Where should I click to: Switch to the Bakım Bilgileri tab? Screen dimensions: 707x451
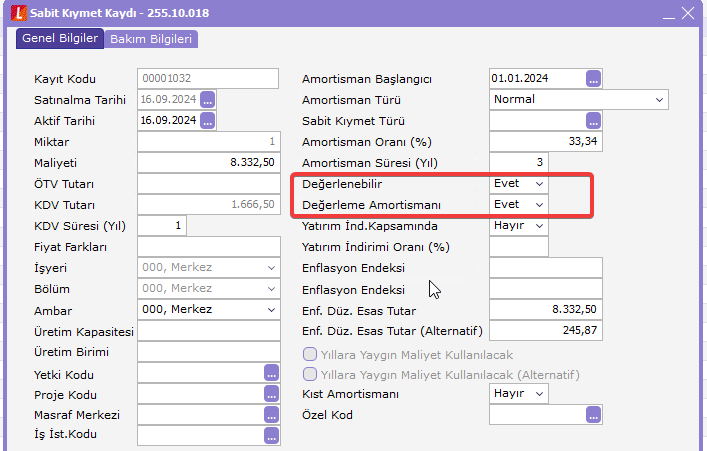[150, 39]
